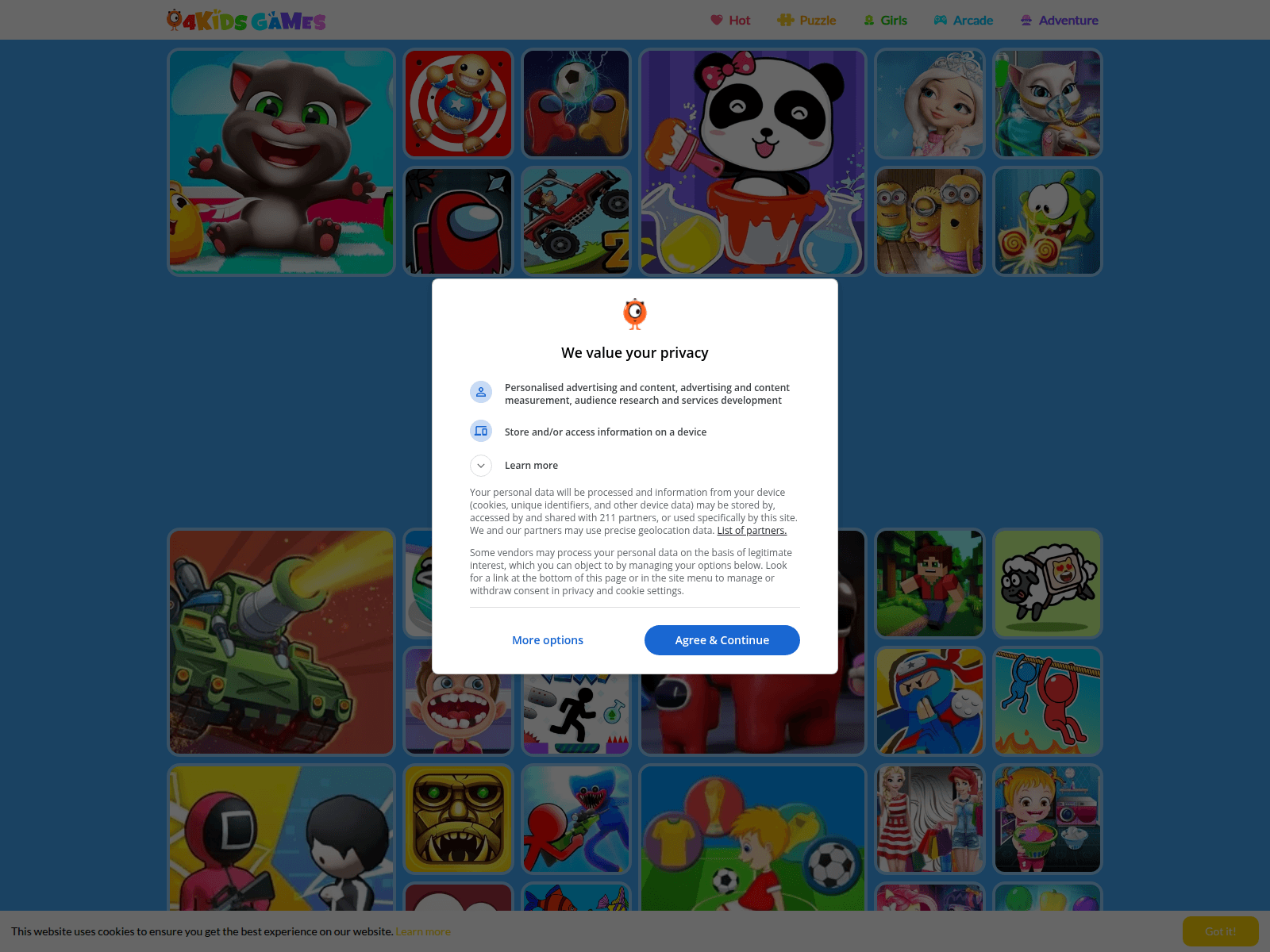Open the Girls category menu
This screenshot has height=952, width=1270.
click(885, 21)
